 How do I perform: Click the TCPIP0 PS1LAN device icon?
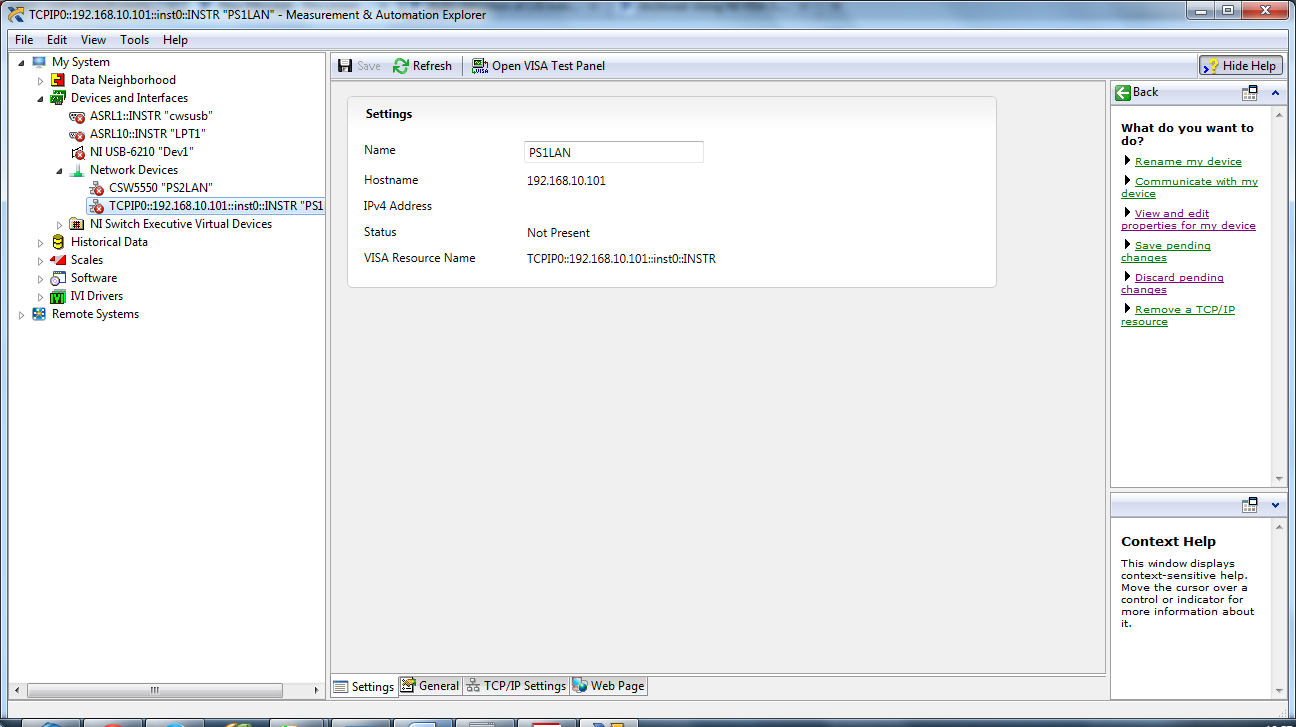point(96,206)
